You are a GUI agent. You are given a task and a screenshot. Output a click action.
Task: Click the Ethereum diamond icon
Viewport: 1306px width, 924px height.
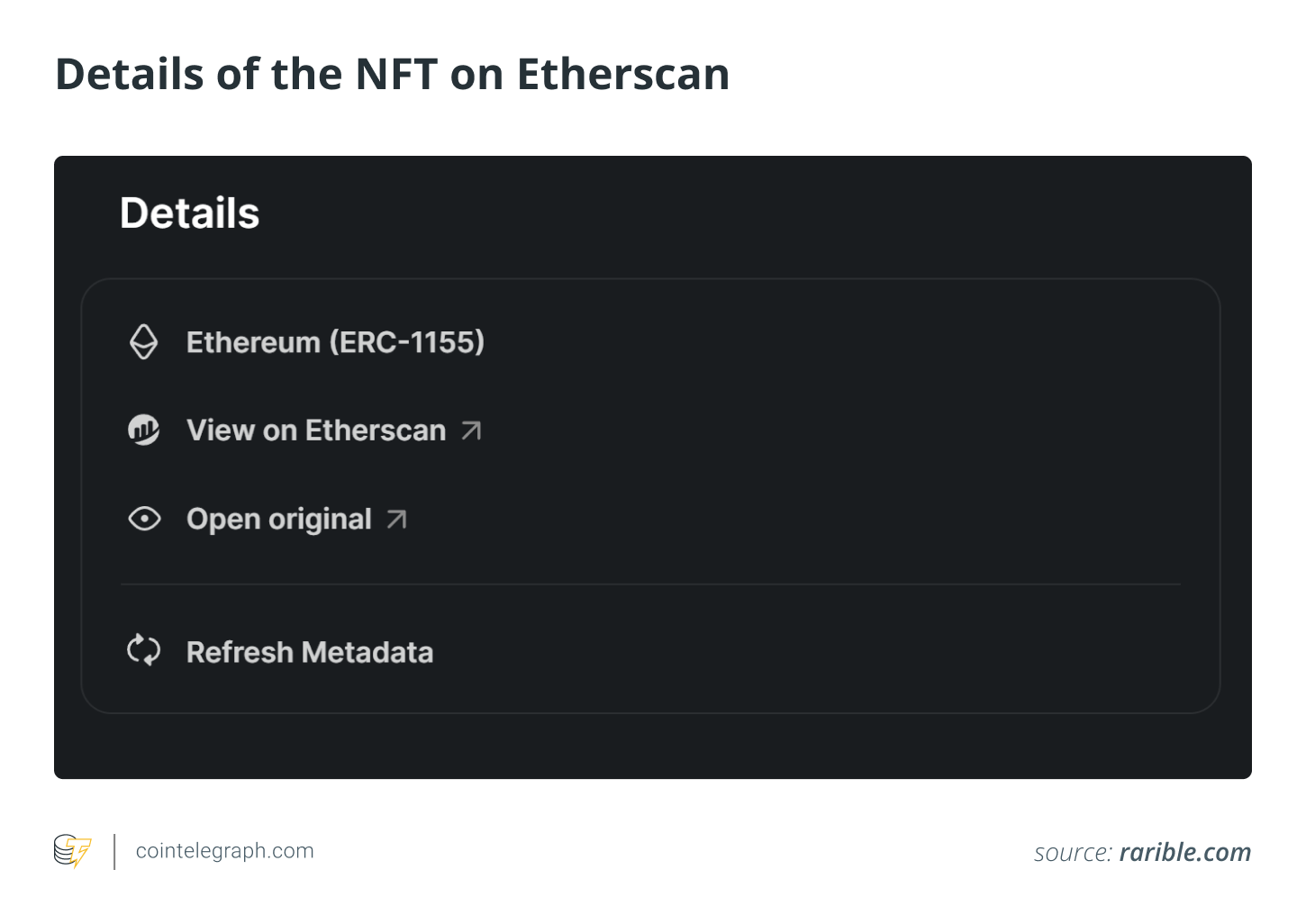click(x=143, y=342)
